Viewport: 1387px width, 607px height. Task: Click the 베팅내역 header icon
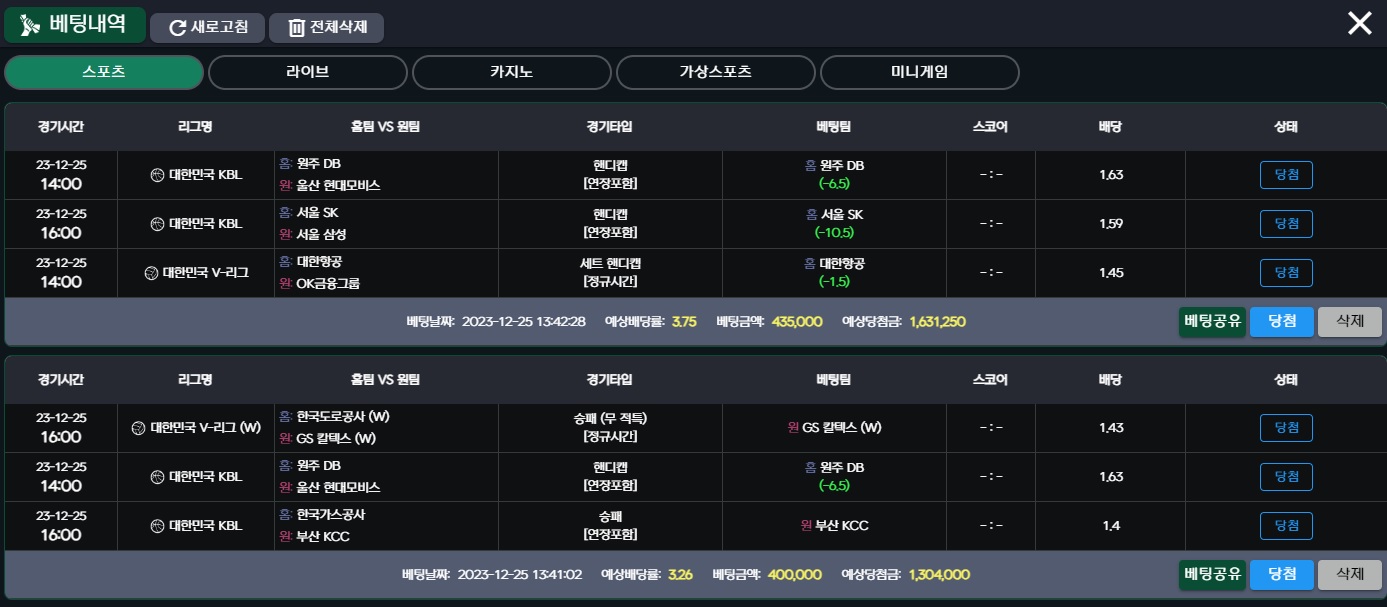[30, 24]
